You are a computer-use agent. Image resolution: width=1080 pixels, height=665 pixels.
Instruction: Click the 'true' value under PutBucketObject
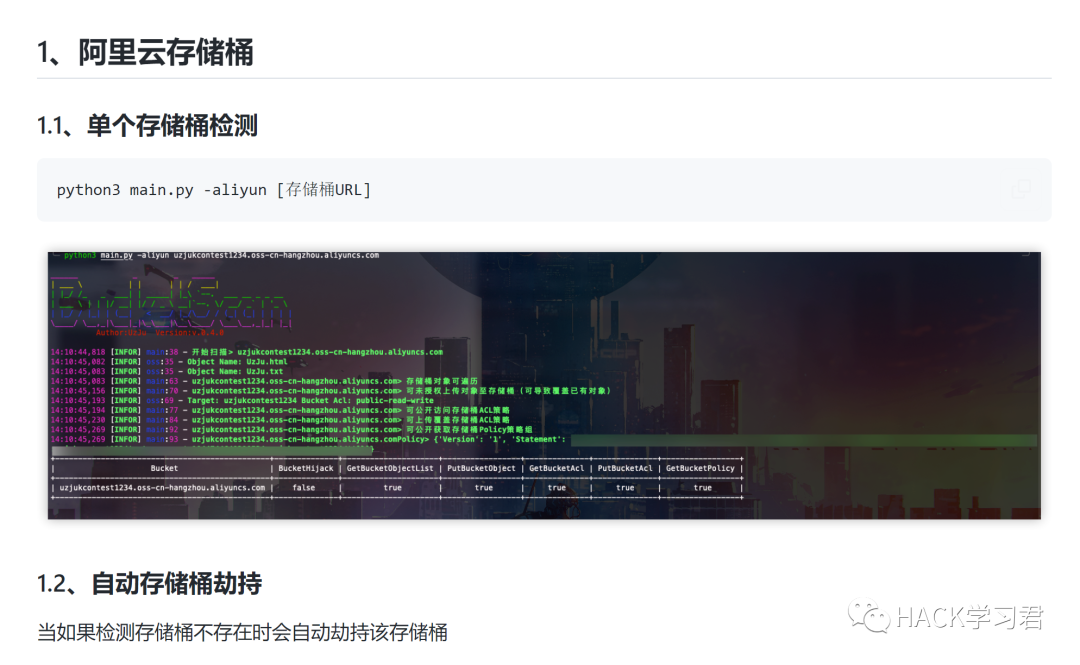[x=484, y=487]
